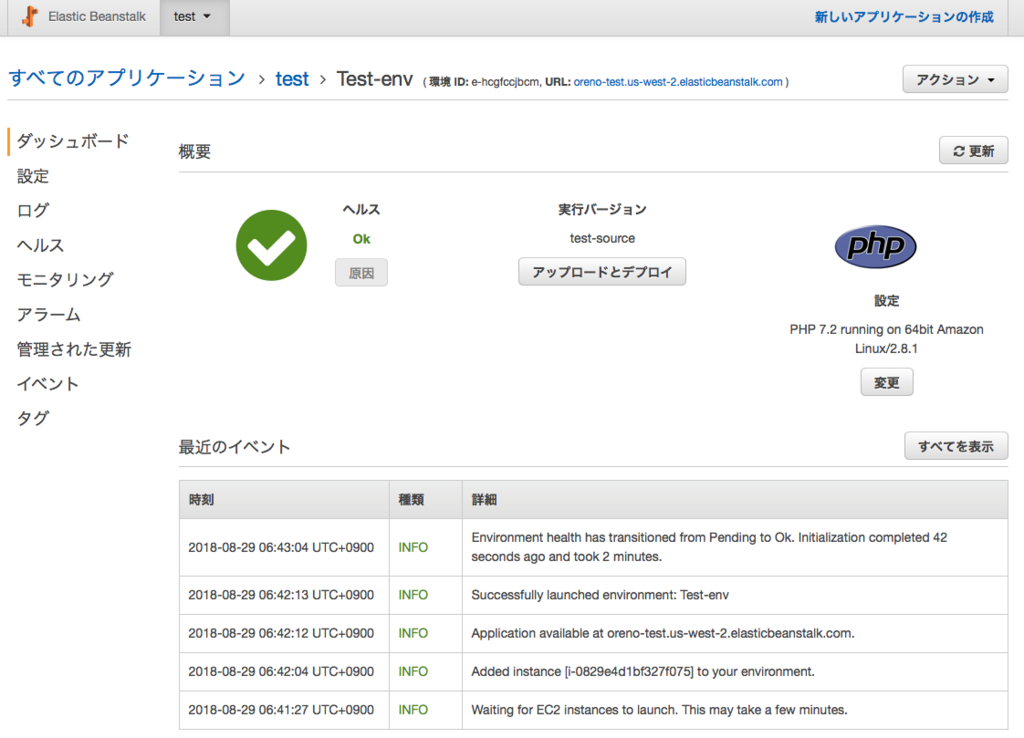Open イベント in the sidebar
The height and width of the screenshot is (738, 1024).
(48, 383)
